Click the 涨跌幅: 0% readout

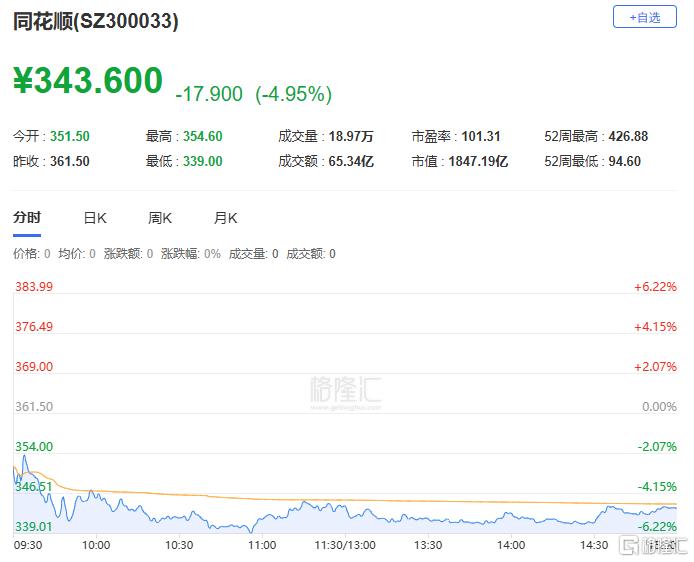tap(191, 254)
